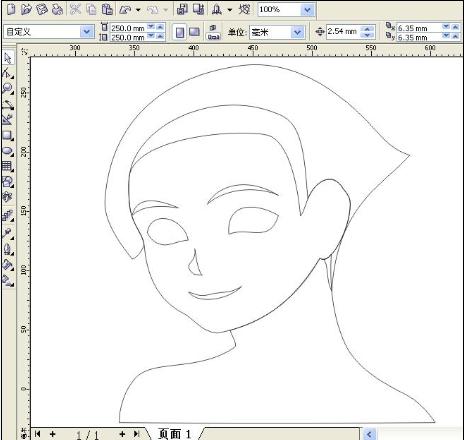Decrease nudge offset with down arrow

point(367,35)
